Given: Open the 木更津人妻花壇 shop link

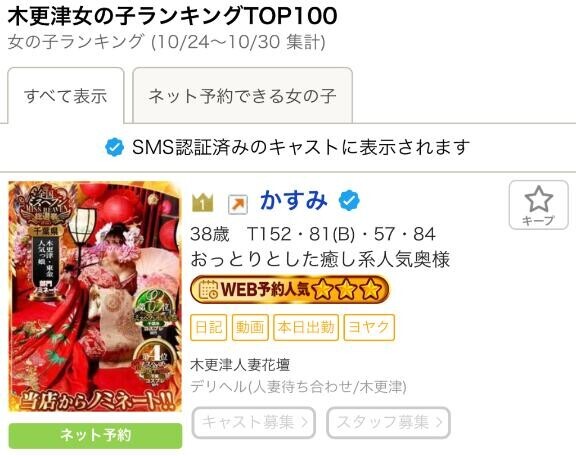Looking at the screenshot, I should tap(240, 365).
